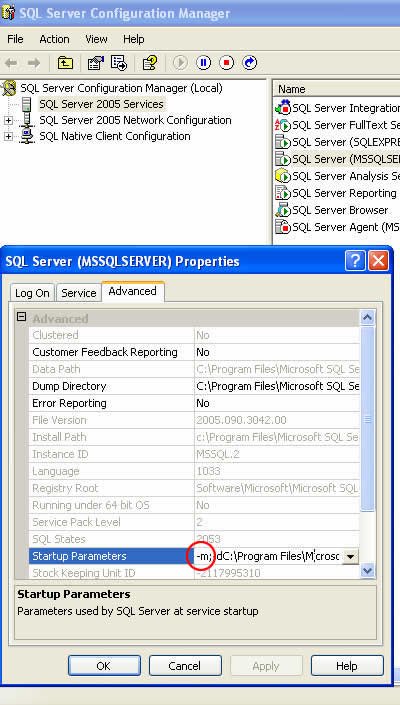Viewport: 400px width, 705px height.
Task: Select the SQL Server Browser row text
Action: coord(340,210)
